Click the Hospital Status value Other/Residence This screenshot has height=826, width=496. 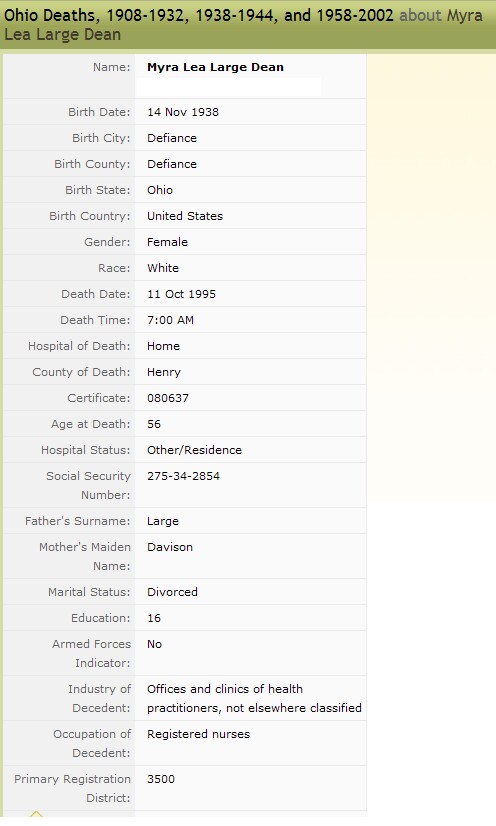[194, 450]
